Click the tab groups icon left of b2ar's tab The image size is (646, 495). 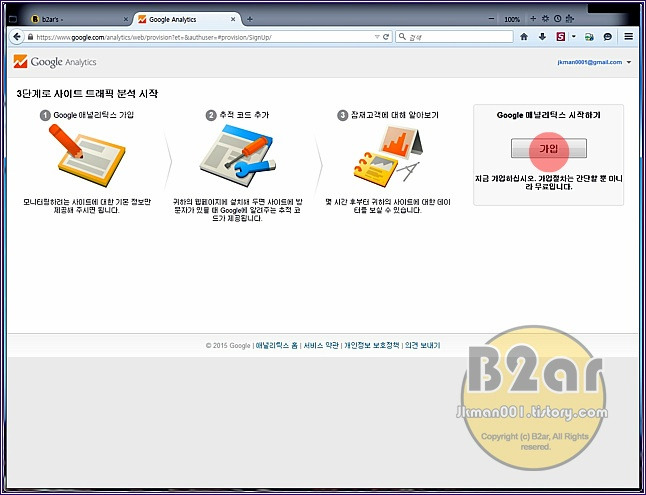click(x=12, y=19)
